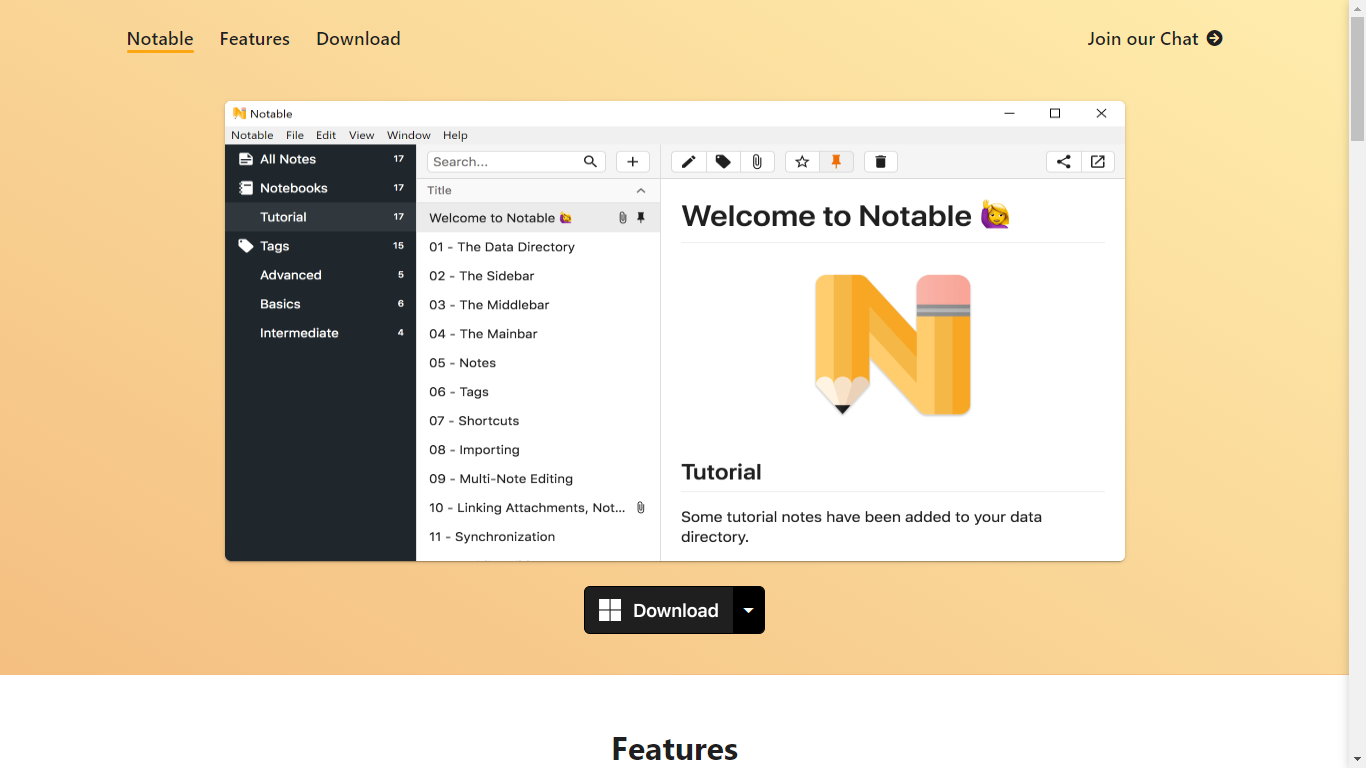Click the trash delete note icon
The image size is (1366, 768).
pos(880,162)
